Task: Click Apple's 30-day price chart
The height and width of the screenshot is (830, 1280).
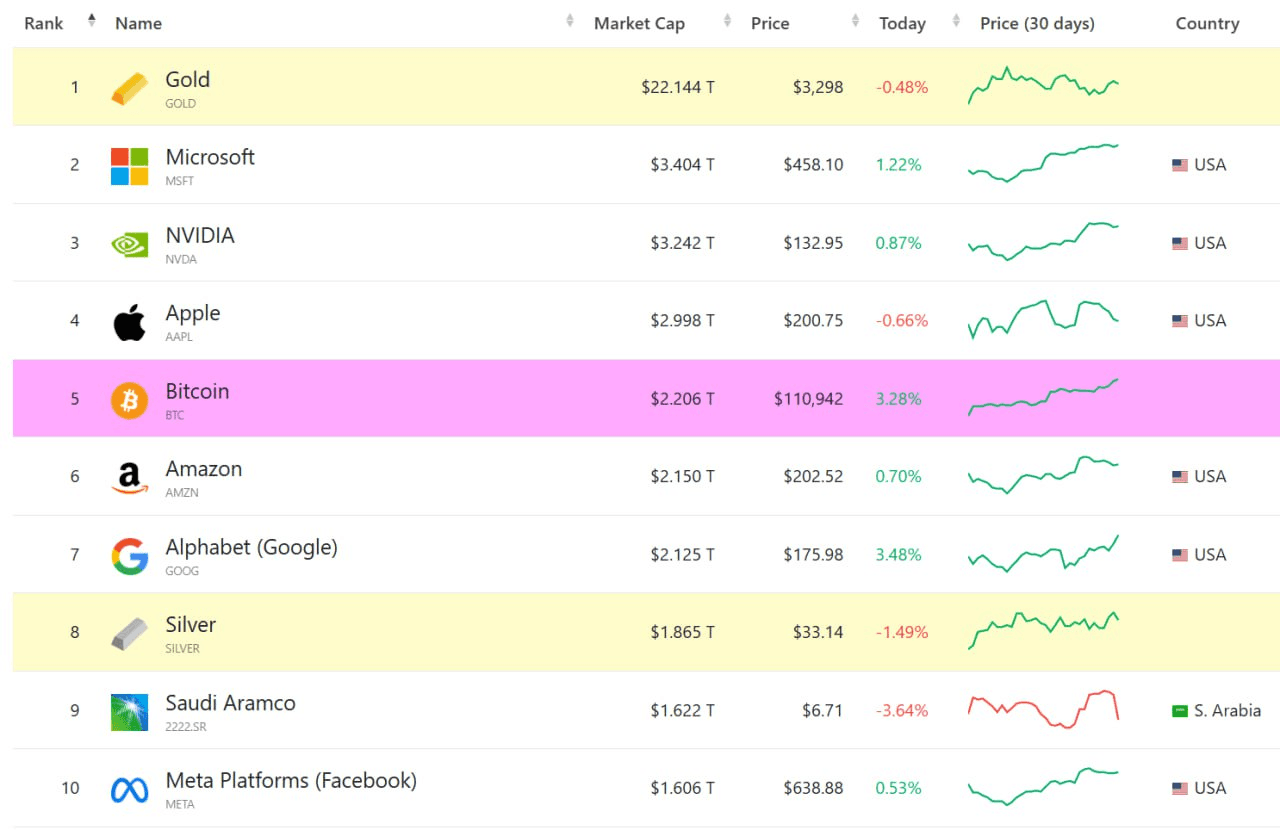Action: tap(1043, 320)
